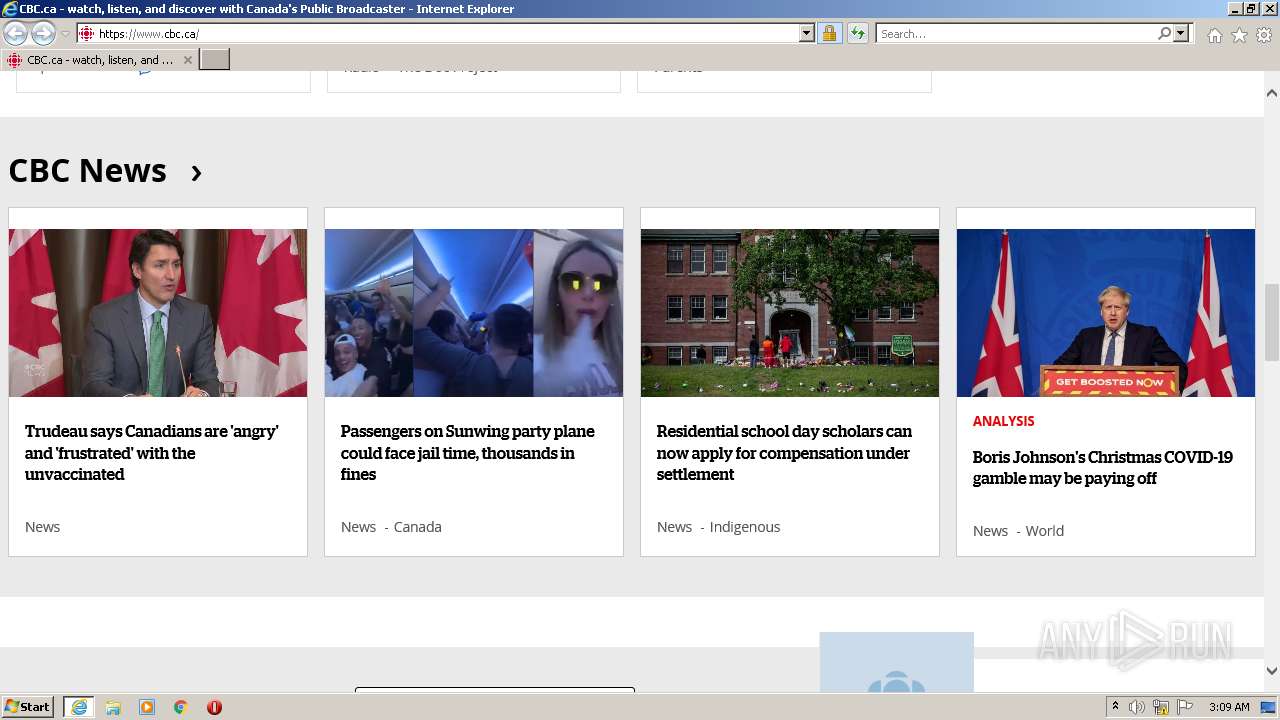Click the Canada category label
Viewport: 1280px width, 720px height.
(x=417, y=527)
